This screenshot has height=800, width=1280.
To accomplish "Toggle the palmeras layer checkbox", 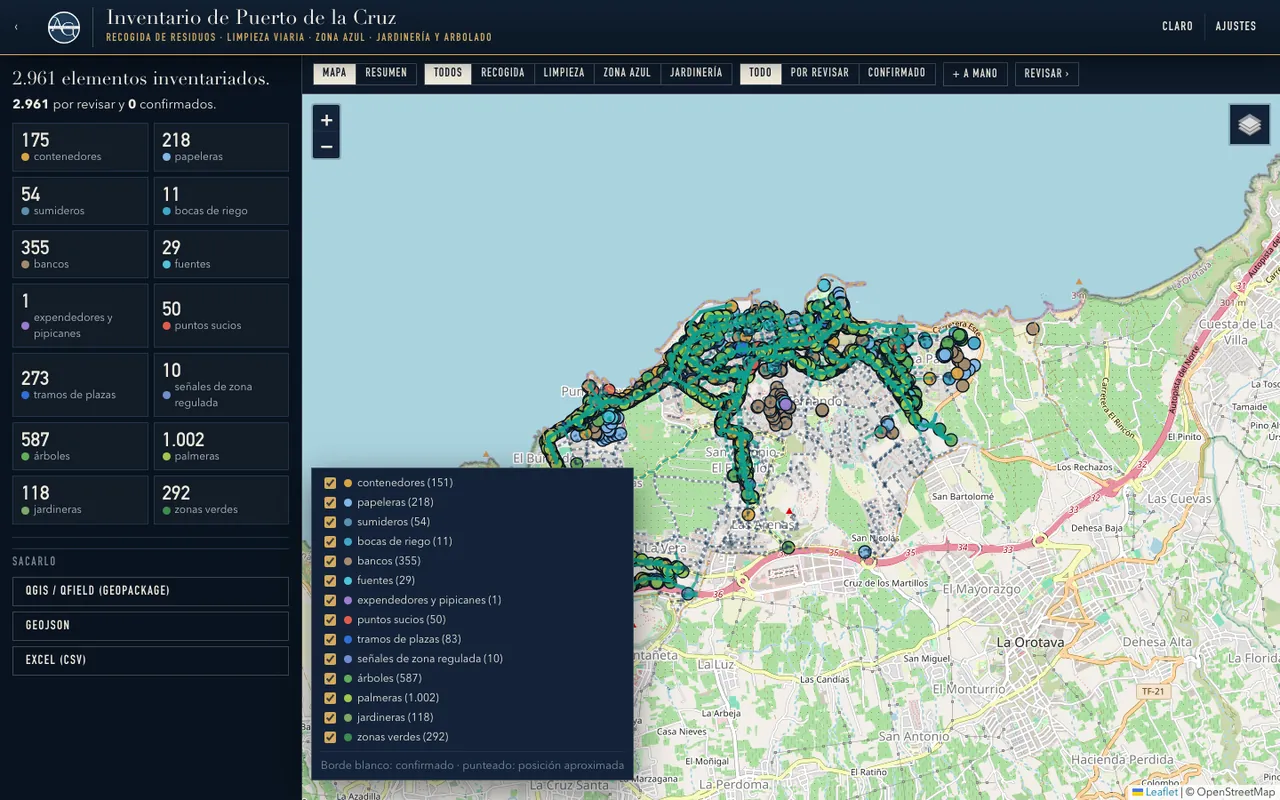I will pyautogui.click(x=330, y=698).
